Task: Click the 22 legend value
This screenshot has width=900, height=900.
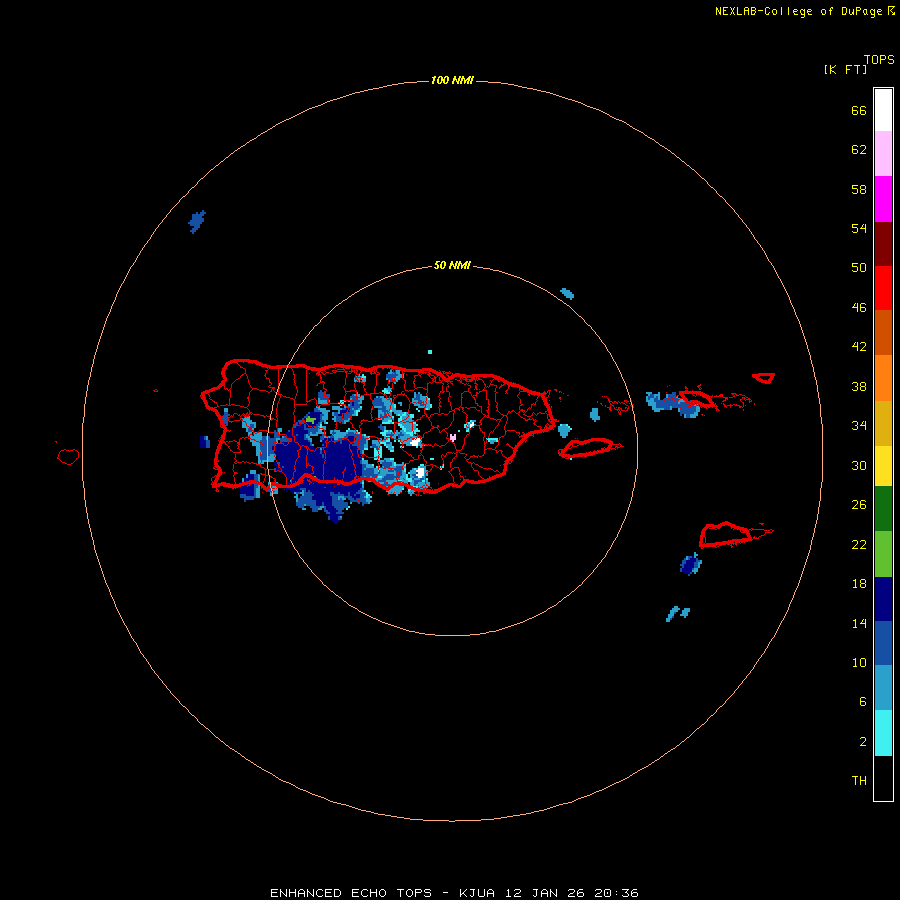Action: pyautogui.click(x=859, y=545)
